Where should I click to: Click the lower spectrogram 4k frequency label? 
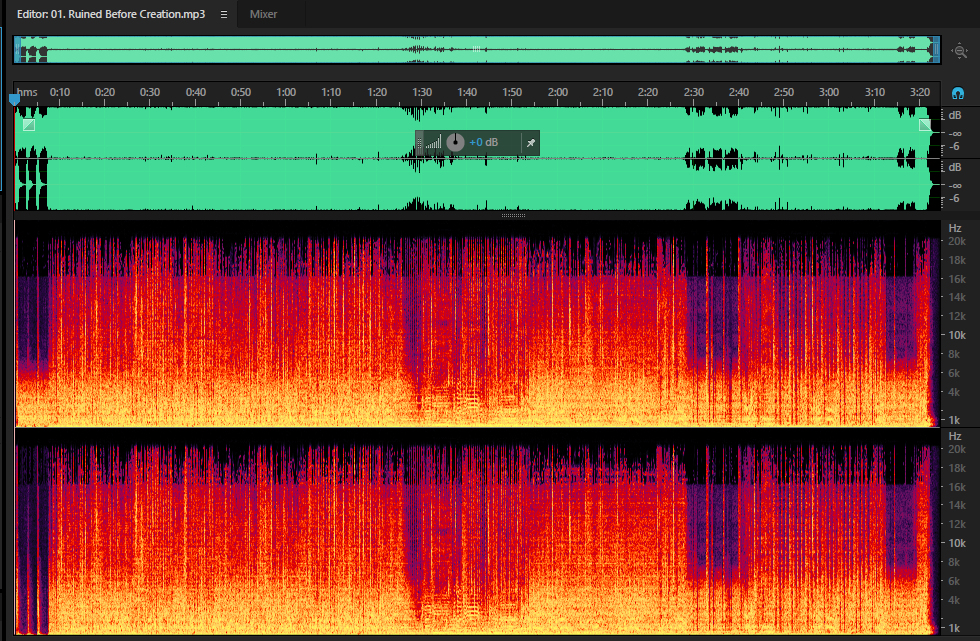954,600
